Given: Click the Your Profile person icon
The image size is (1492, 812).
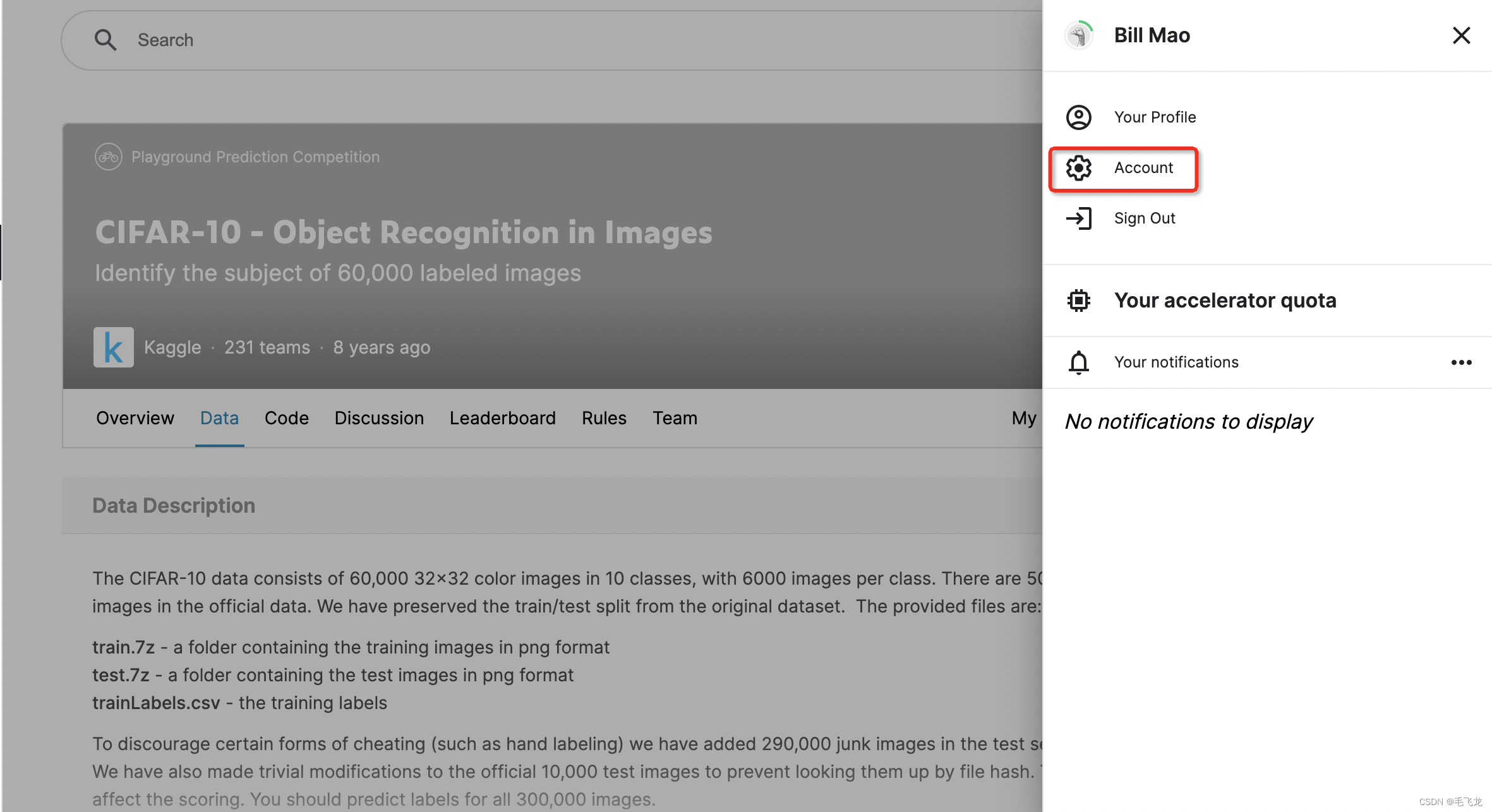Looking at the screenshot, I should pyautogui.click(x=1079, y=117).
